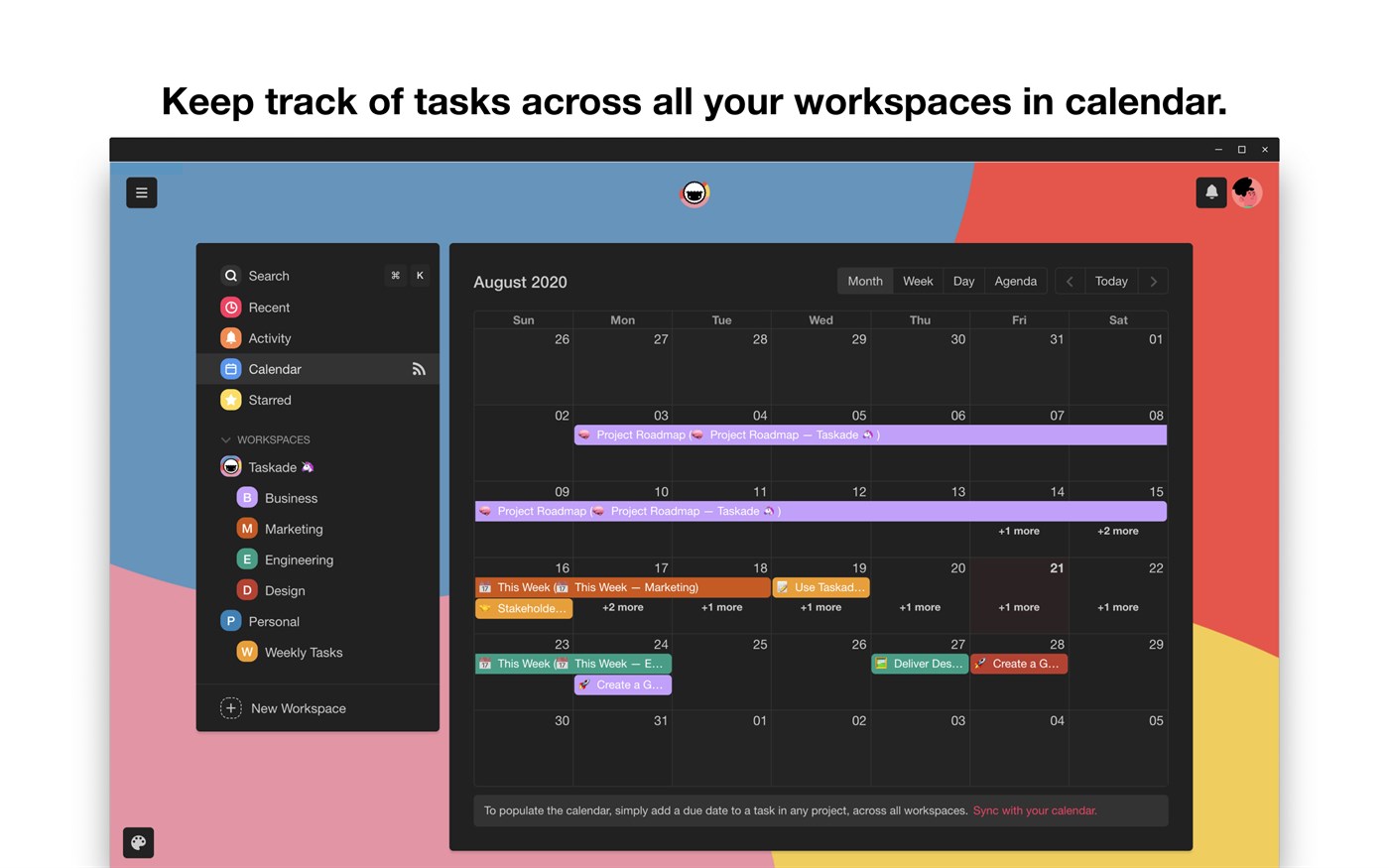Open the user profile avatar

point(1246,192)
